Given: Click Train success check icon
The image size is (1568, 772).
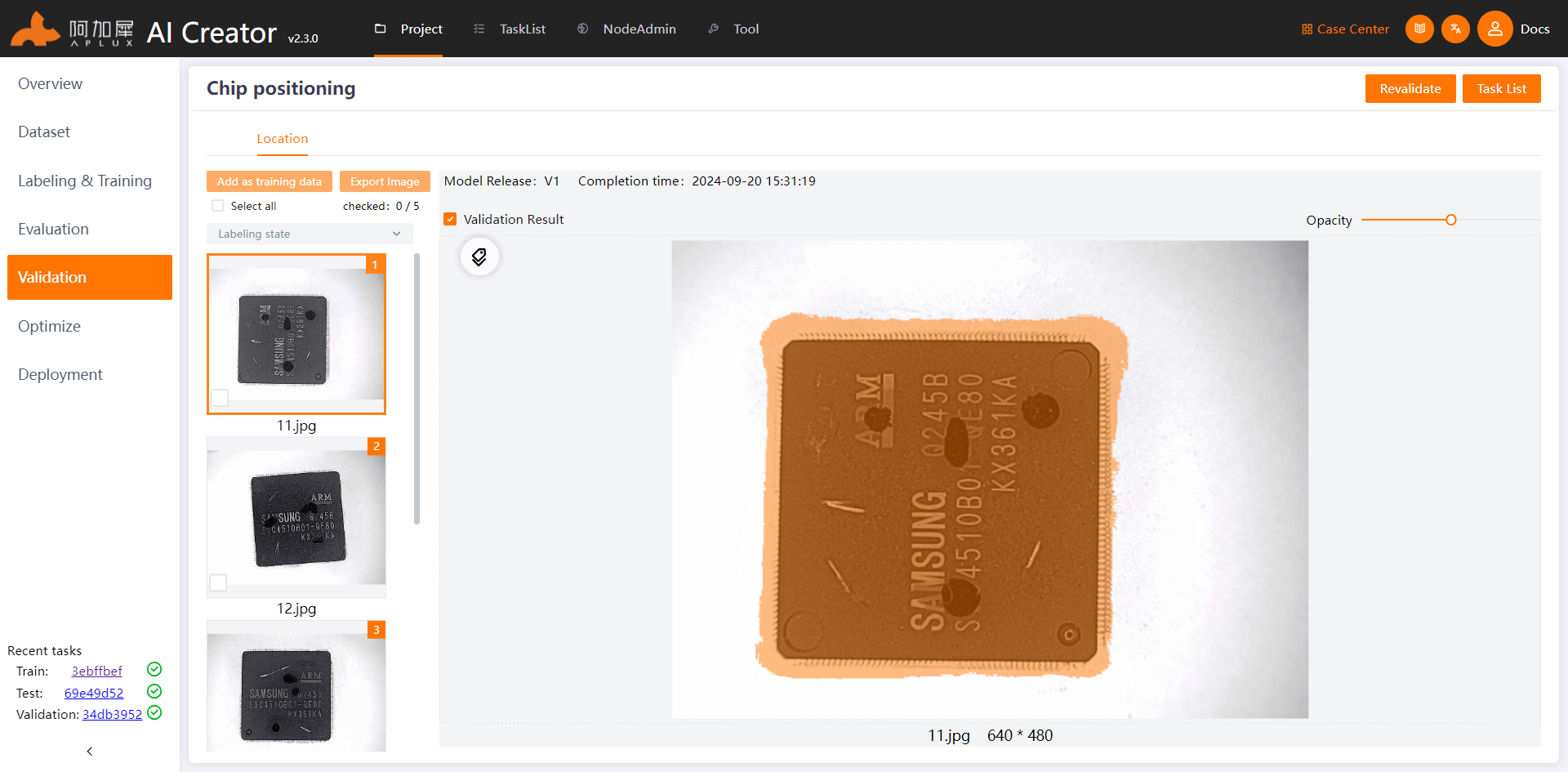Looking at the screenshot, I should click(154, 669).
